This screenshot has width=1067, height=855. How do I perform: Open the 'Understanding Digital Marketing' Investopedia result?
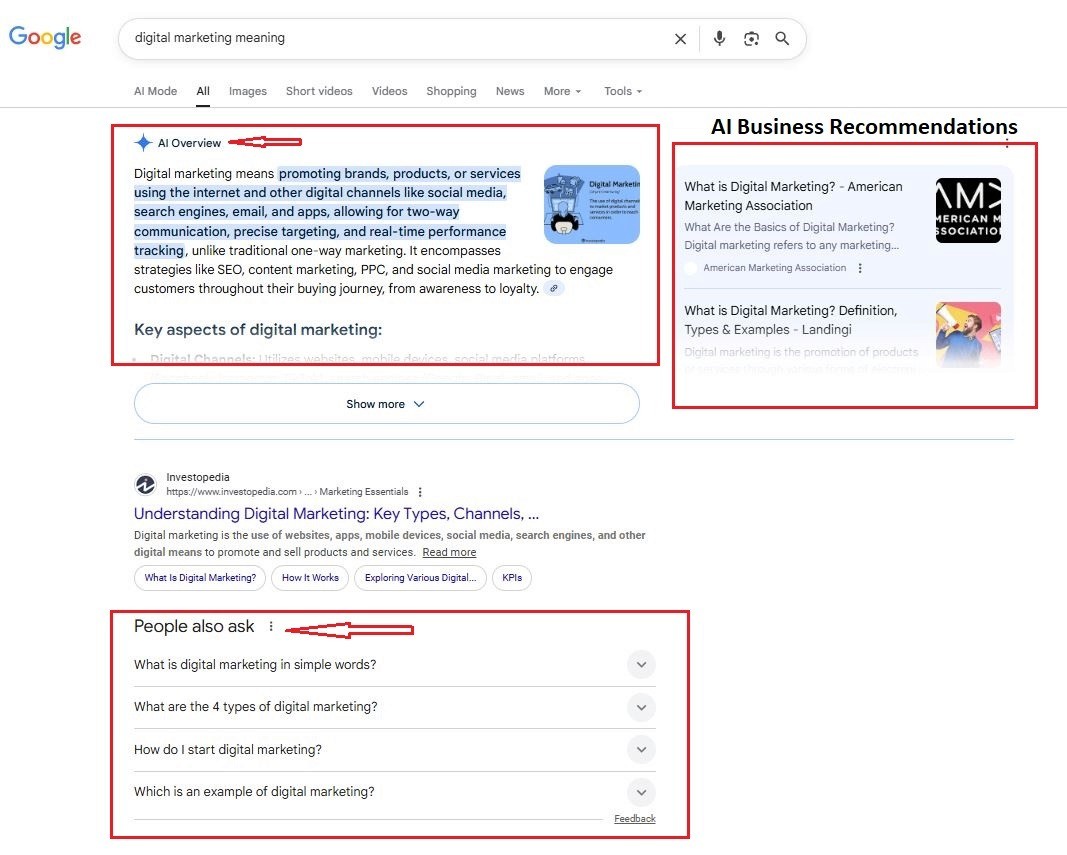click(334, 513)
